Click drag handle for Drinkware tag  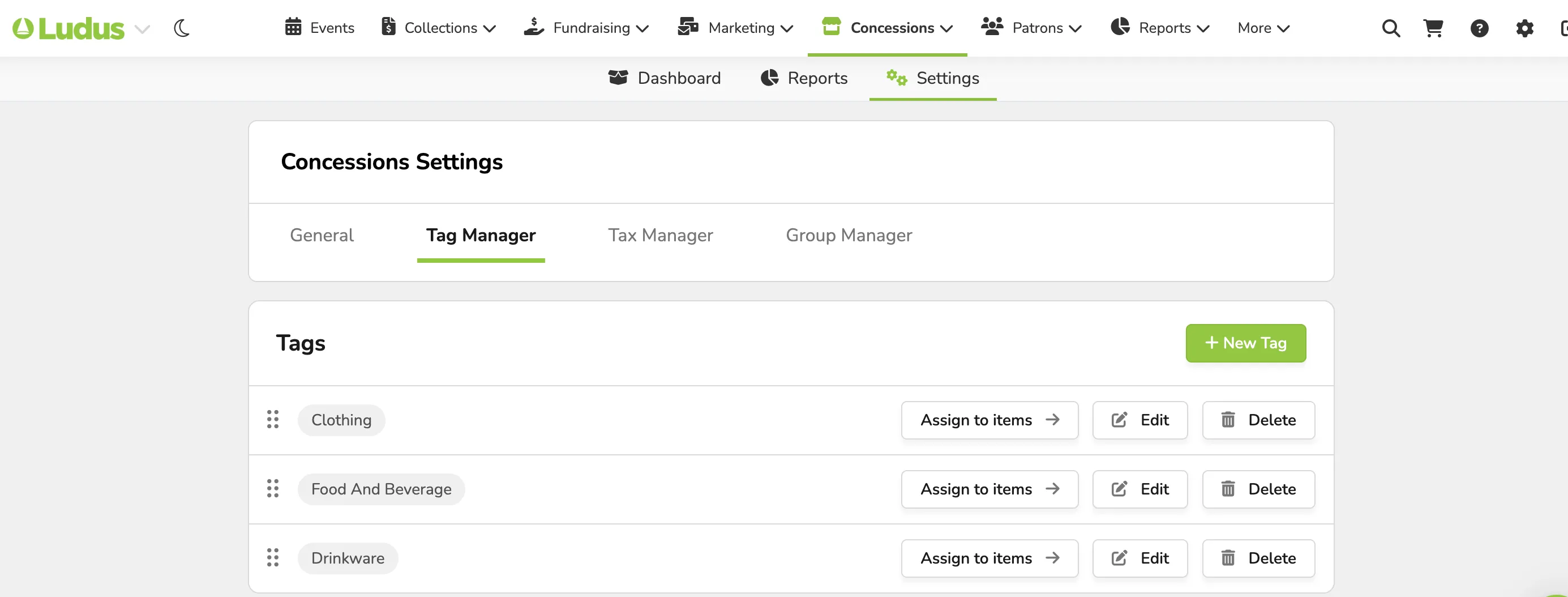[x=273, y=557]
